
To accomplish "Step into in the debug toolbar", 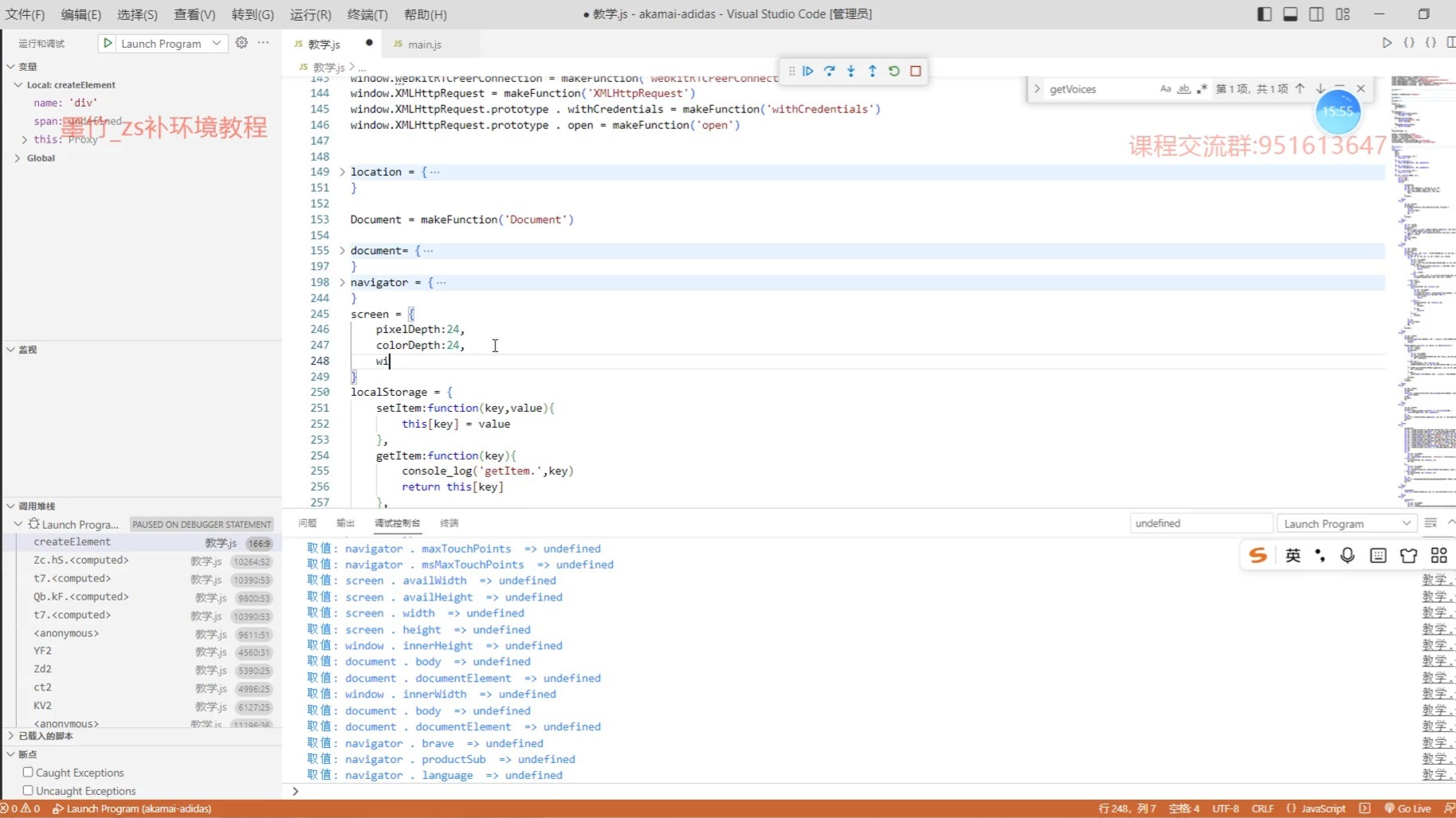I will click(x=851, y=71).
